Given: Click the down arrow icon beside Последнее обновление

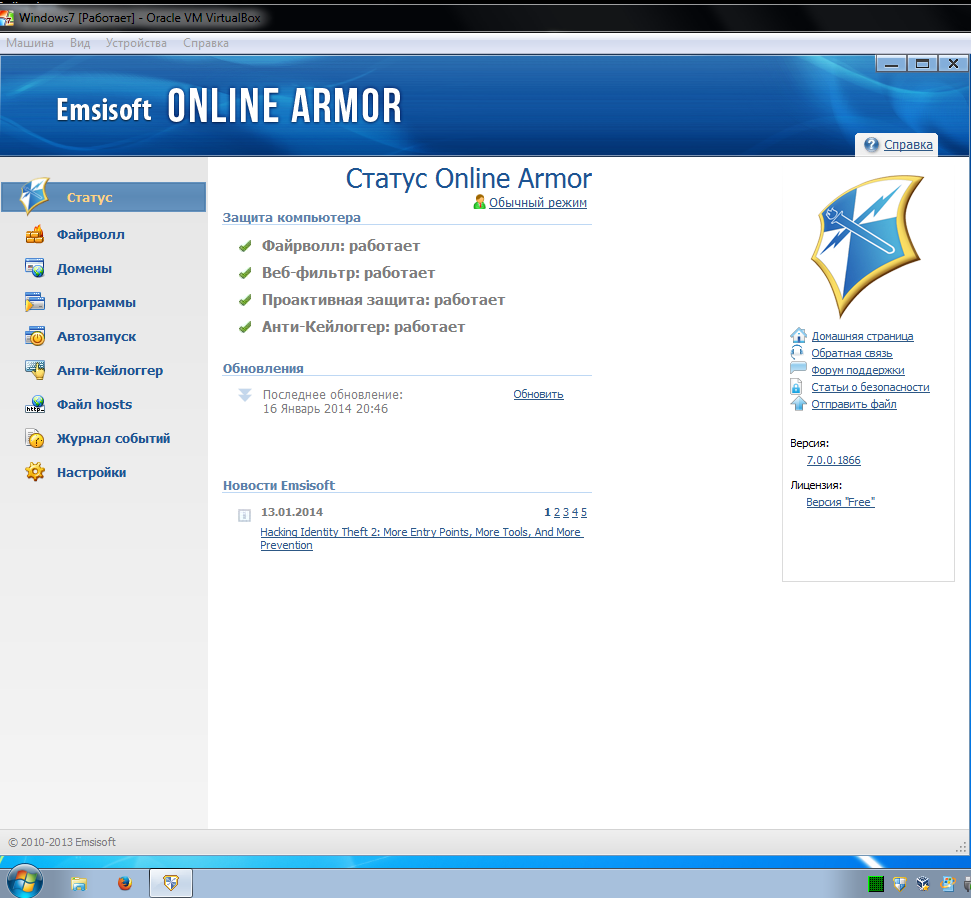Looking at the screenshot, I should tap(245, 395).
